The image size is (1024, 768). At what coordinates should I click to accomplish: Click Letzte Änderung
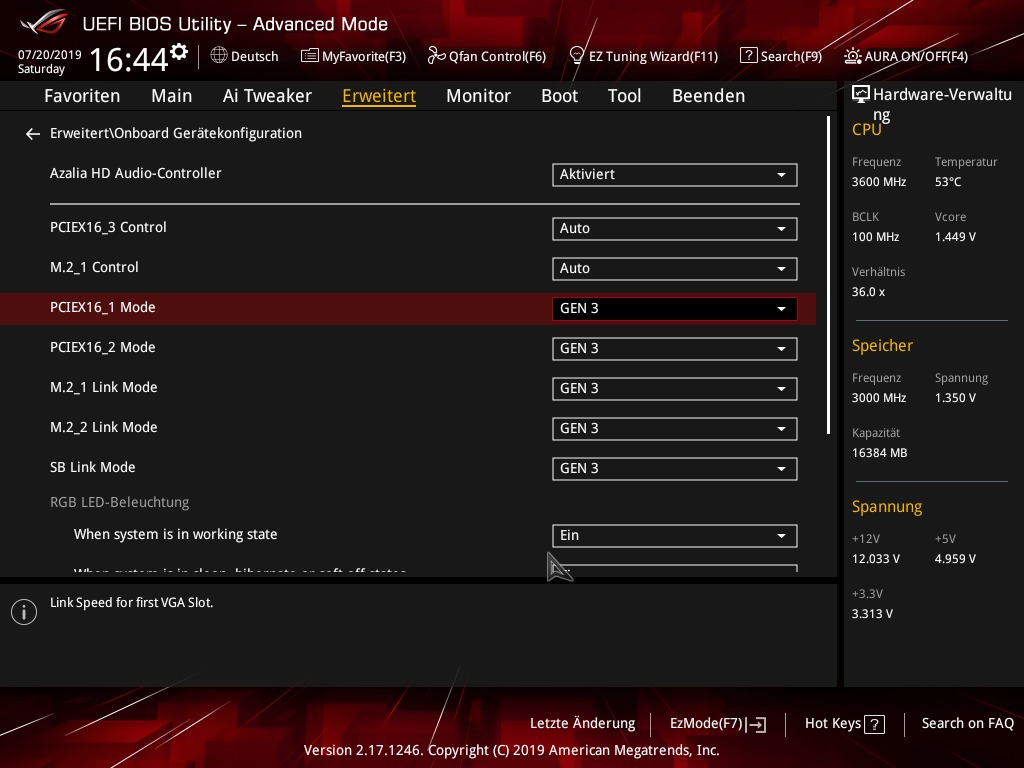pyautogui.click(x=583, y=724)
